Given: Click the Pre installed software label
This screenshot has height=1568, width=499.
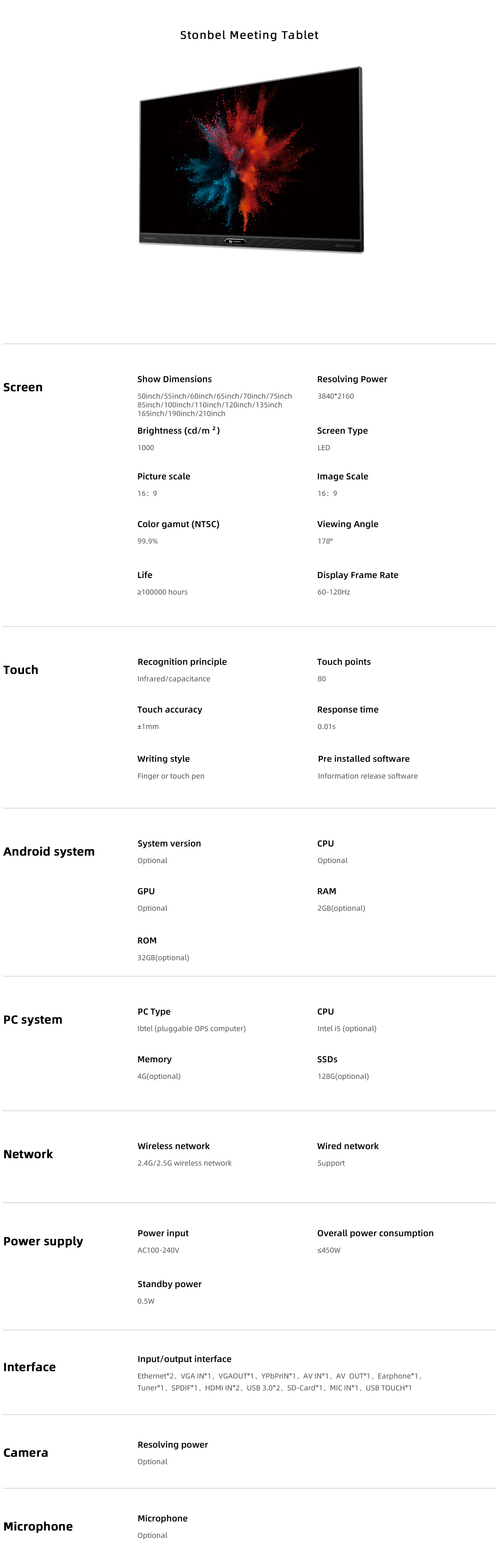Looking at the screenshot, I should click(x=364, y=759).
